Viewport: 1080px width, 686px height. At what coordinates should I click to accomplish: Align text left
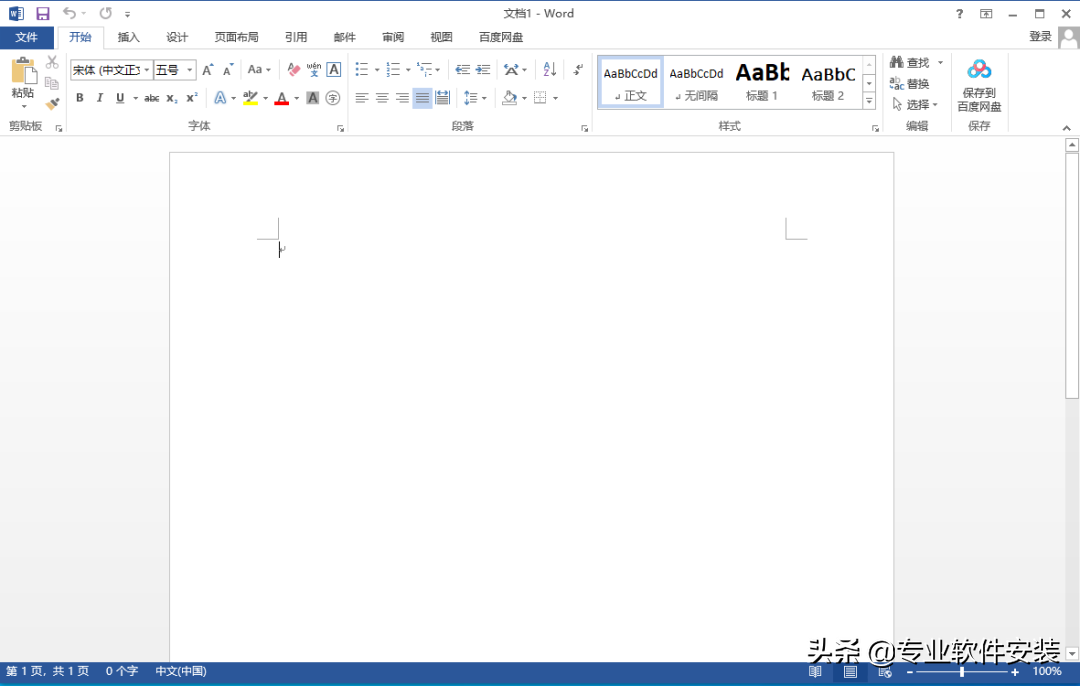(362, 98)
